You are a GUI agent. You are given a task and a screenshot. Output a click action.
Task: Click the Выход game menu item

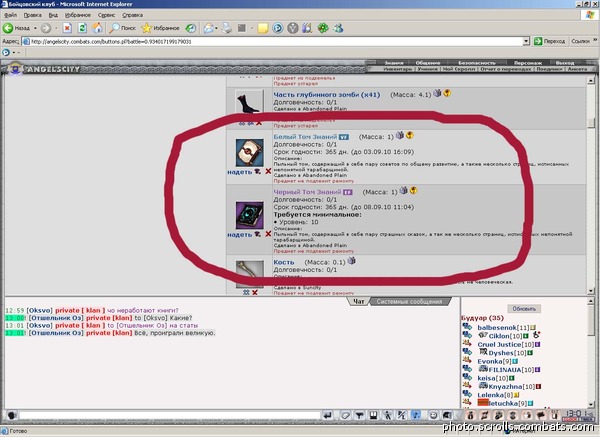(565, 63)
